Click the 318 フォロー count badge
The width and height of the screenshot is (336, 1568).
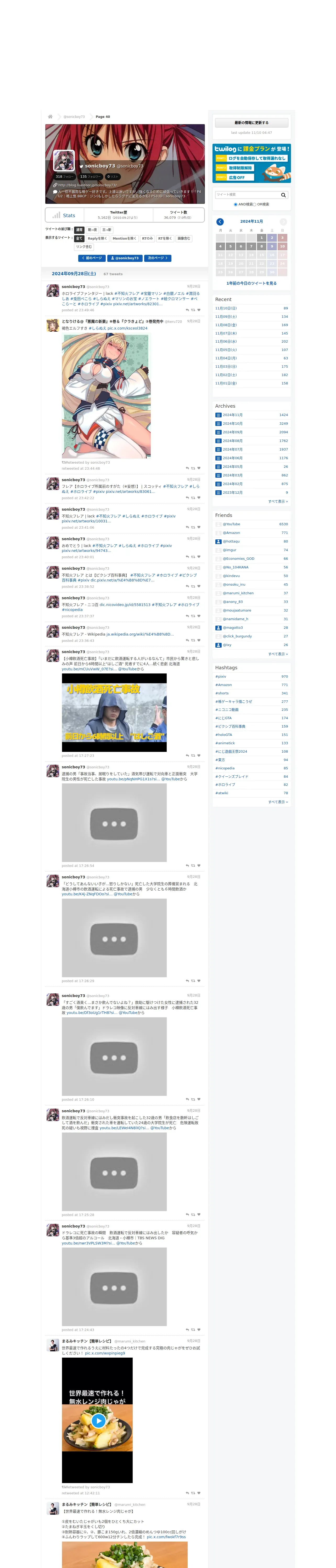coord(65,176)
